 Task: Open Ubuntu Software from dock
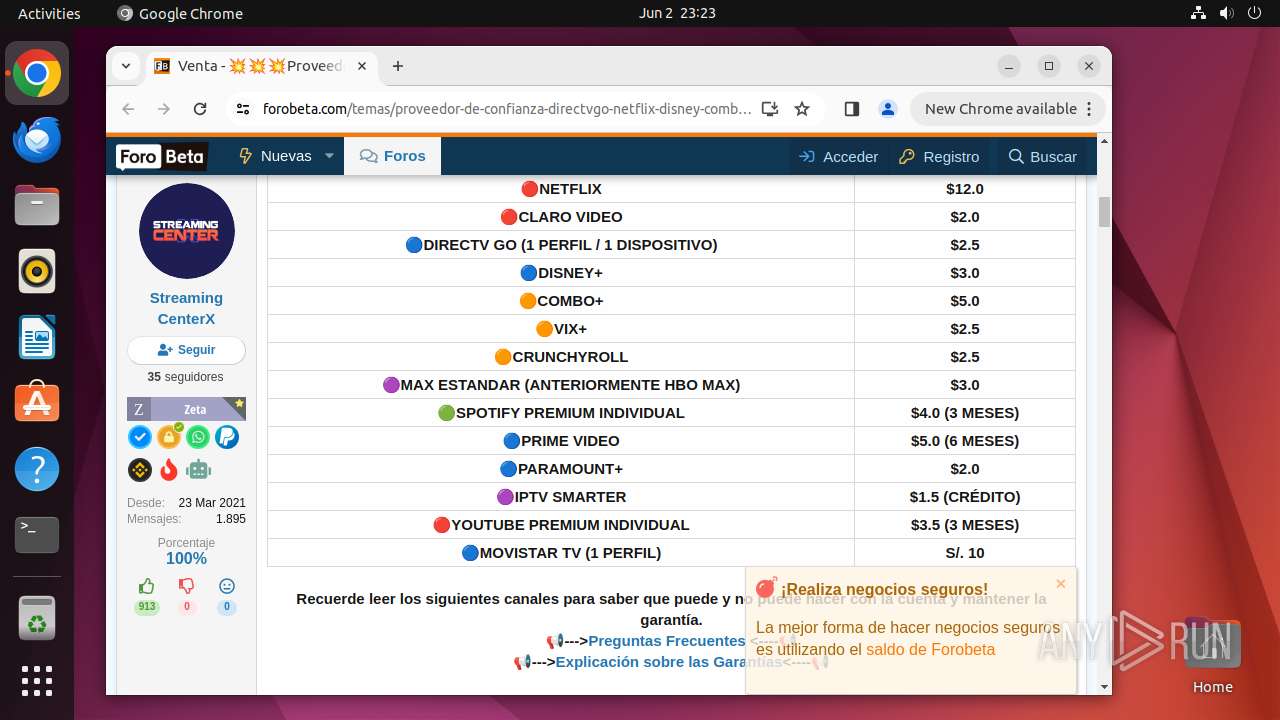pyautogui.click(x=37, y=403)
